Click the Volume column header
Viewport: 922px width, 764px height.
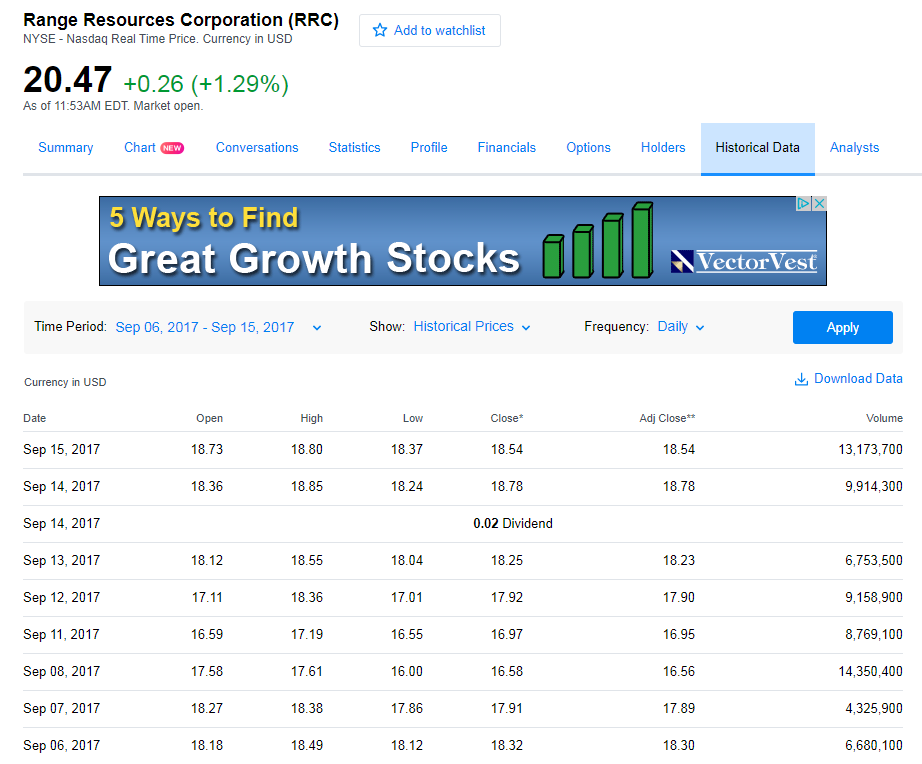pyautogui.click(x=884, y=418)
